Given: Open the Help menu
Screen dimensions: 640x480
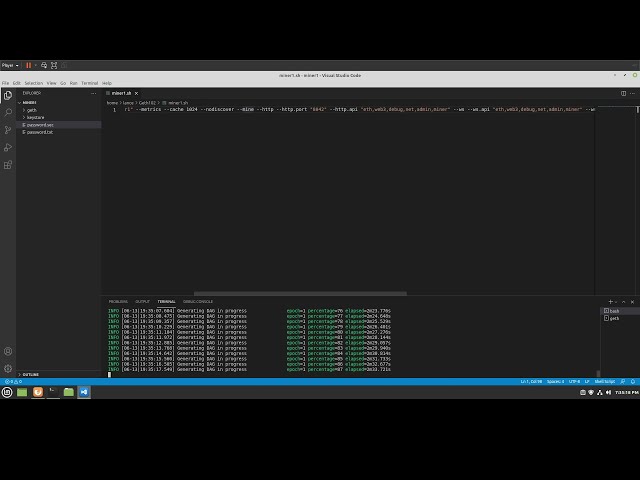Looking at the screenshot, I should 107,83.
